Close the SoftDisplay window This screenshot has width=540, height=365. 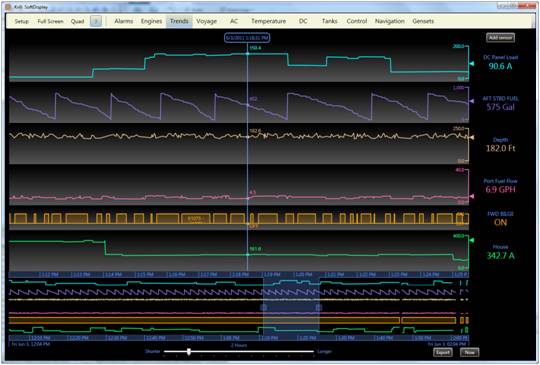click(x=527, y=6)
